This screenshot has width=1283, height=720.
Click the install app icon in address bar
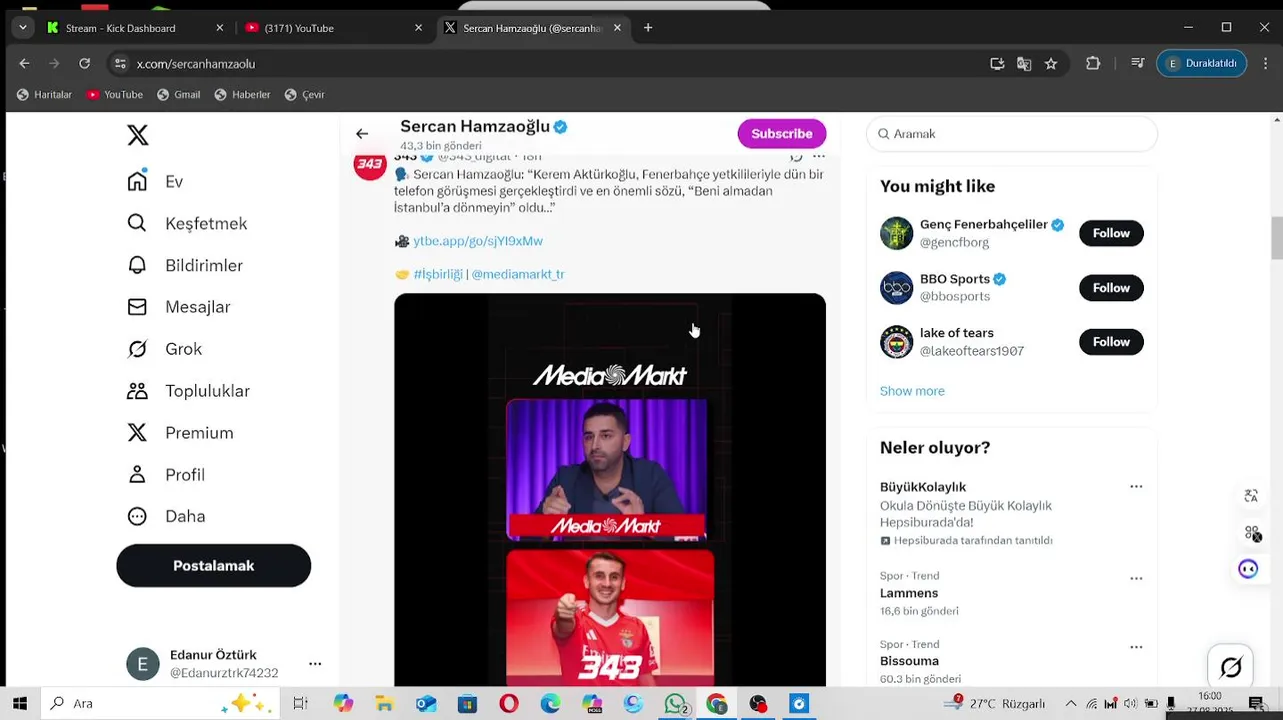(x=997, y=64)
